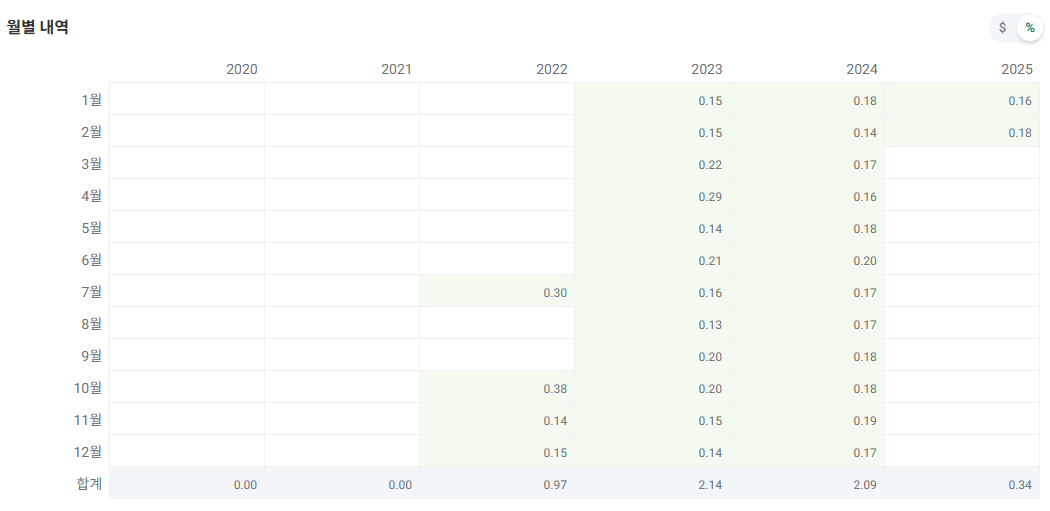Select the 2월 row label
This screenshot has height=511, width=1050.
(x=91, y=132)
